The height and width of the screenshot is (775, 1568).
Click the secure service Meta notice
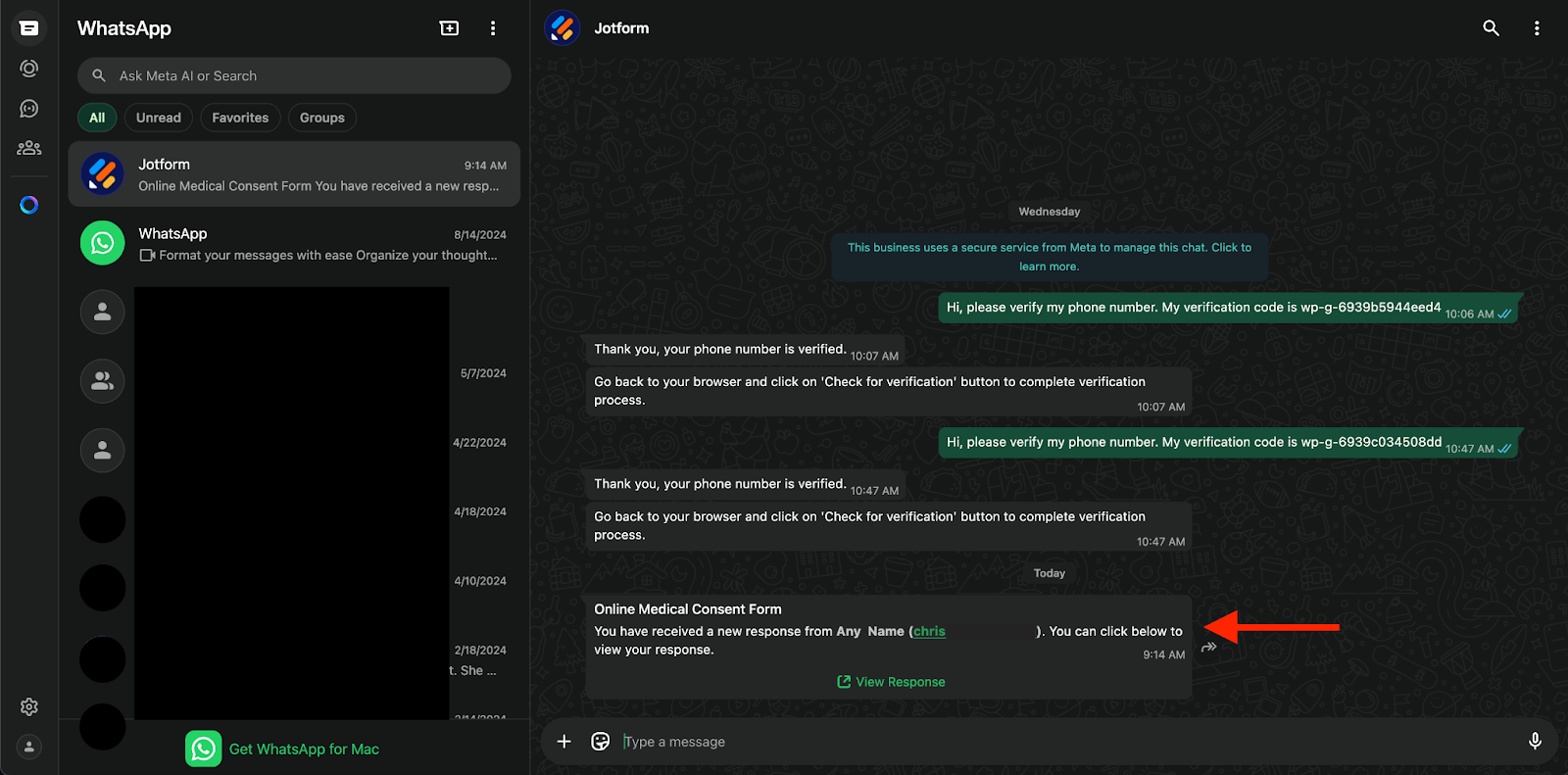[x=1049, y=257]
